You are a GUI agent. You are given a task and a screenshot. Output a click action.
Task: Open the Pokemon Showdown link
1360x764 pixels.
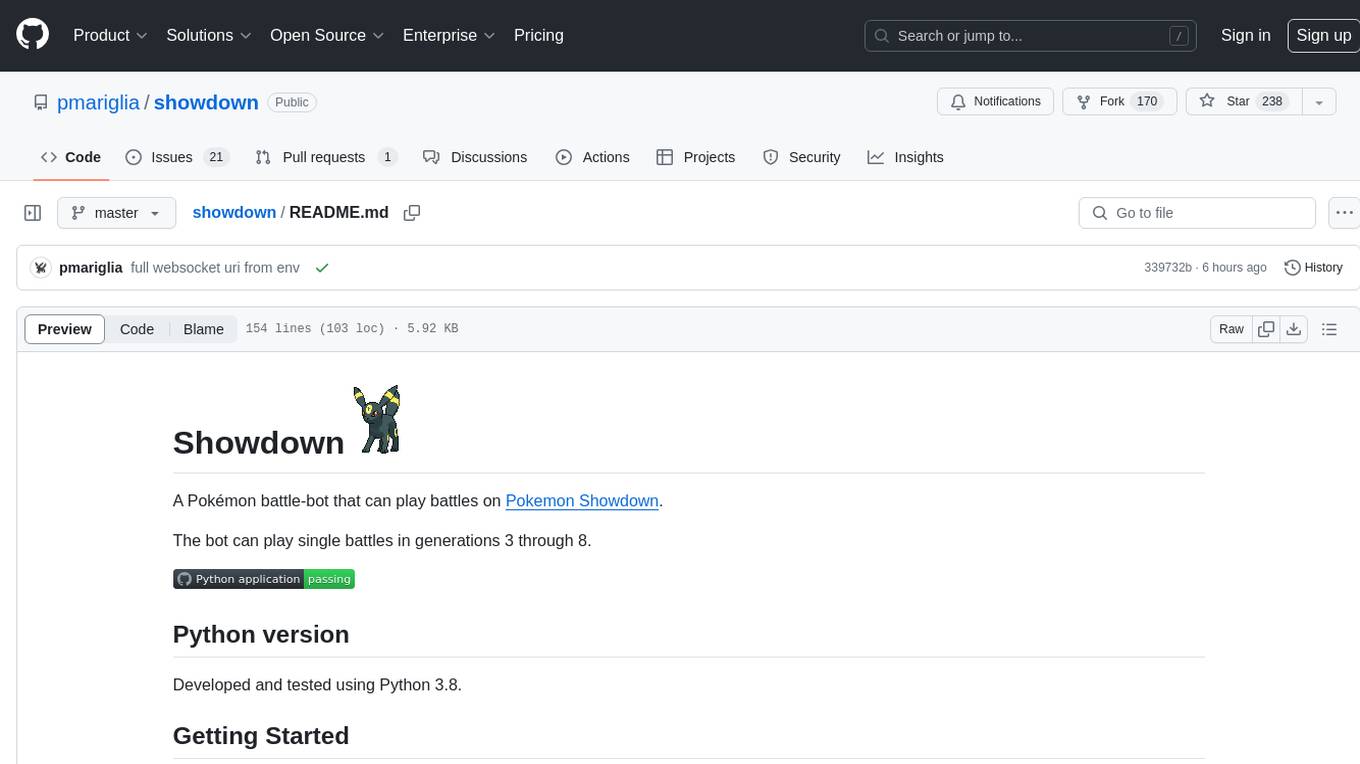tap(582, 500)
